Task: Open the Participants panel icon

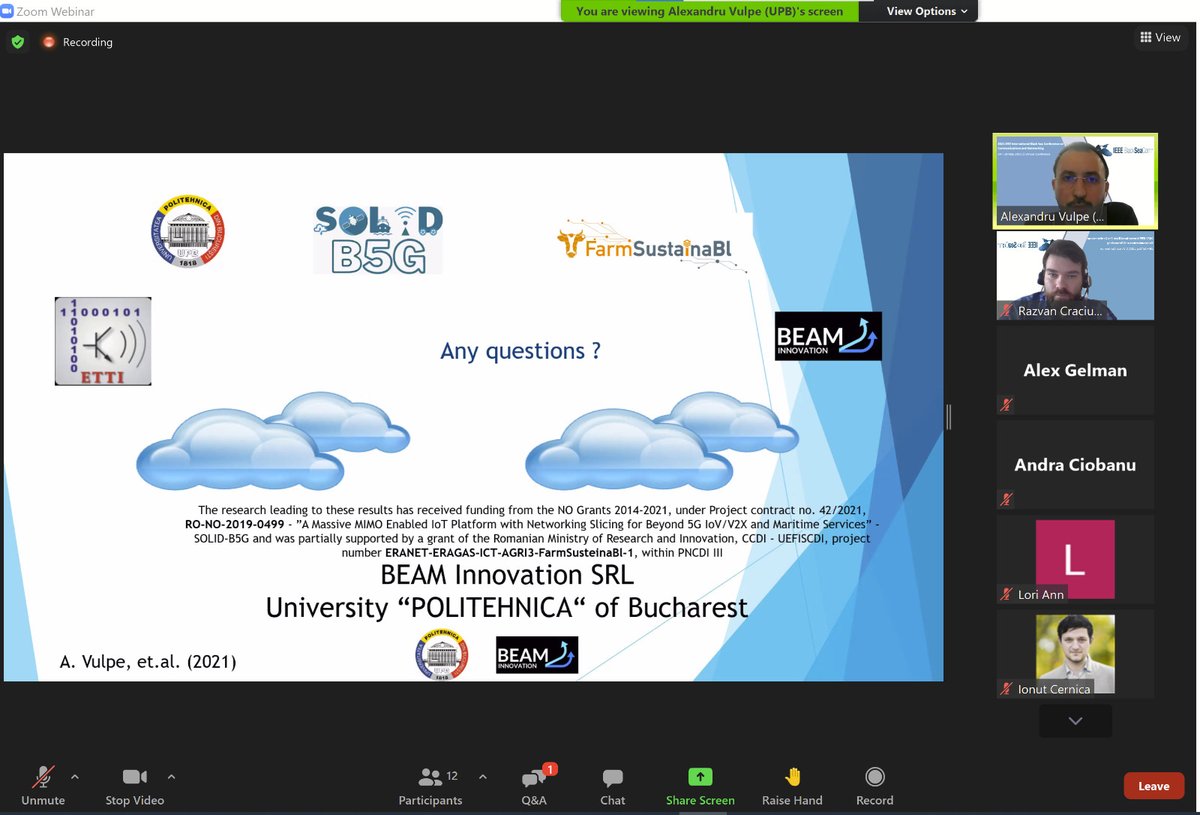Action: coord(430,776)
